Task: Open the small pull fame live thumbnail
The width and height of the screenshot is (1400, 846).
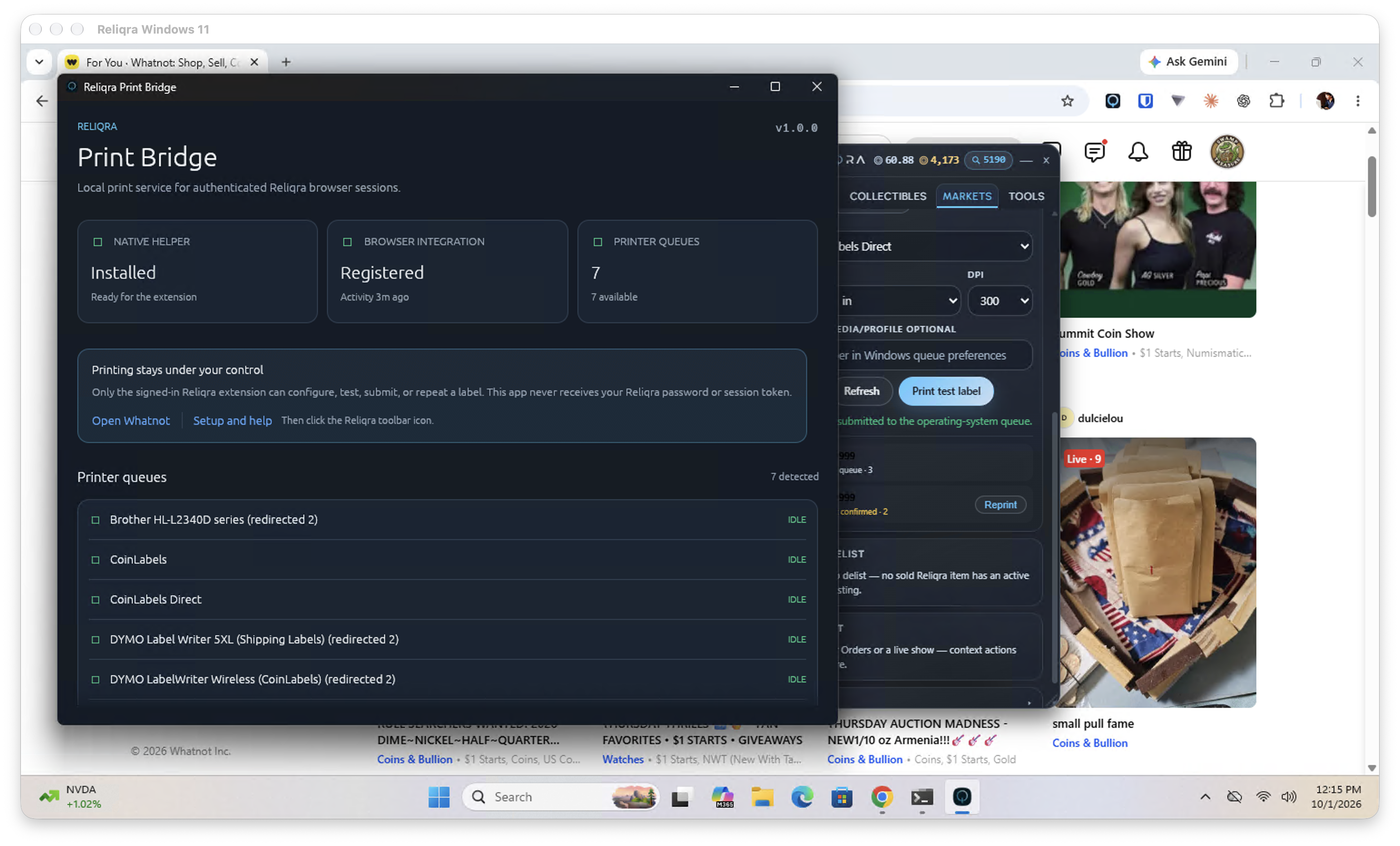Action: click(1158, 572)
